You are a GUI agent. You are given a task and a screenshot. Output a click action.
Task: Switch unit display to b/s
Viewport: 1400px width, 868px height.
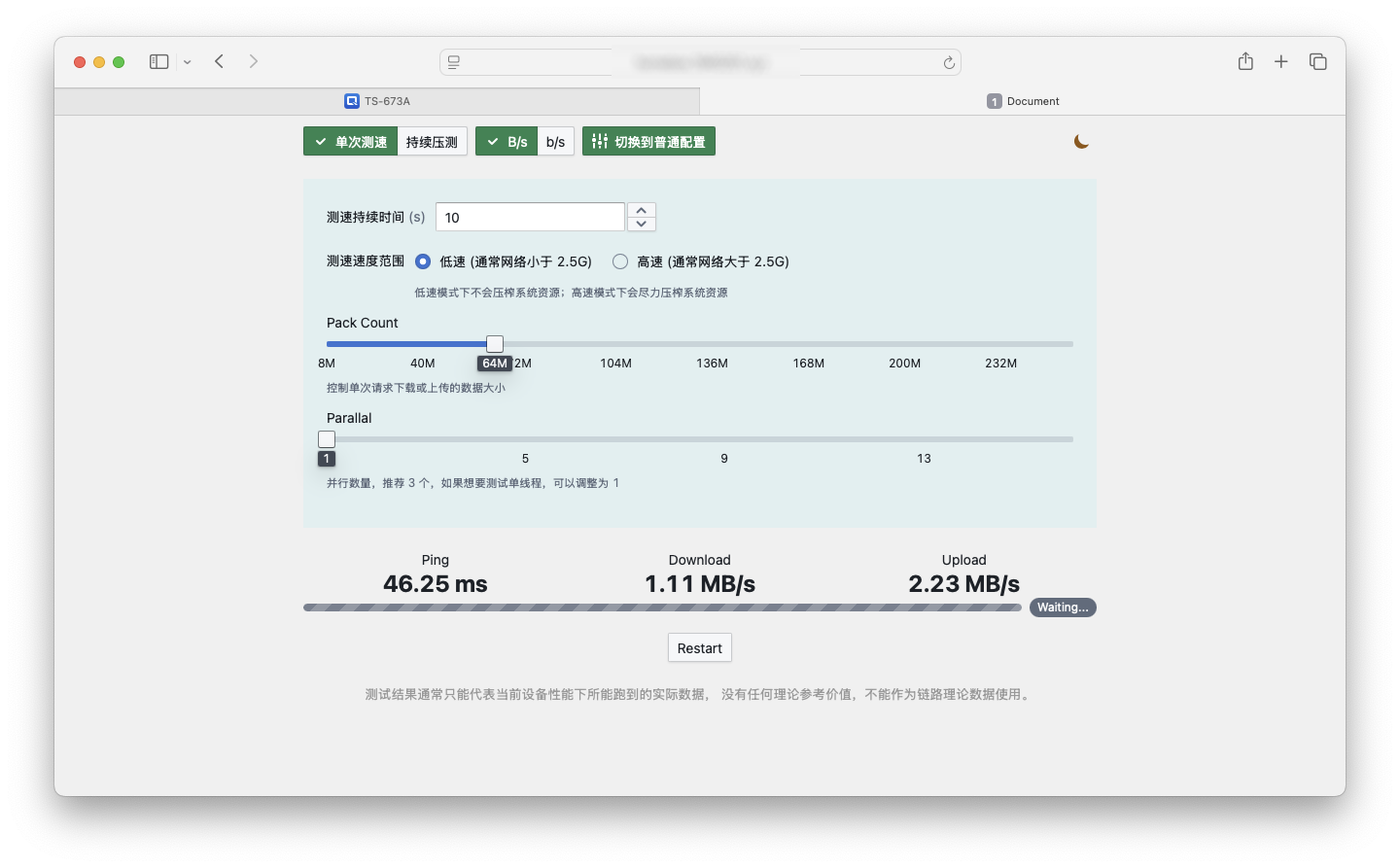pos(555,140)
